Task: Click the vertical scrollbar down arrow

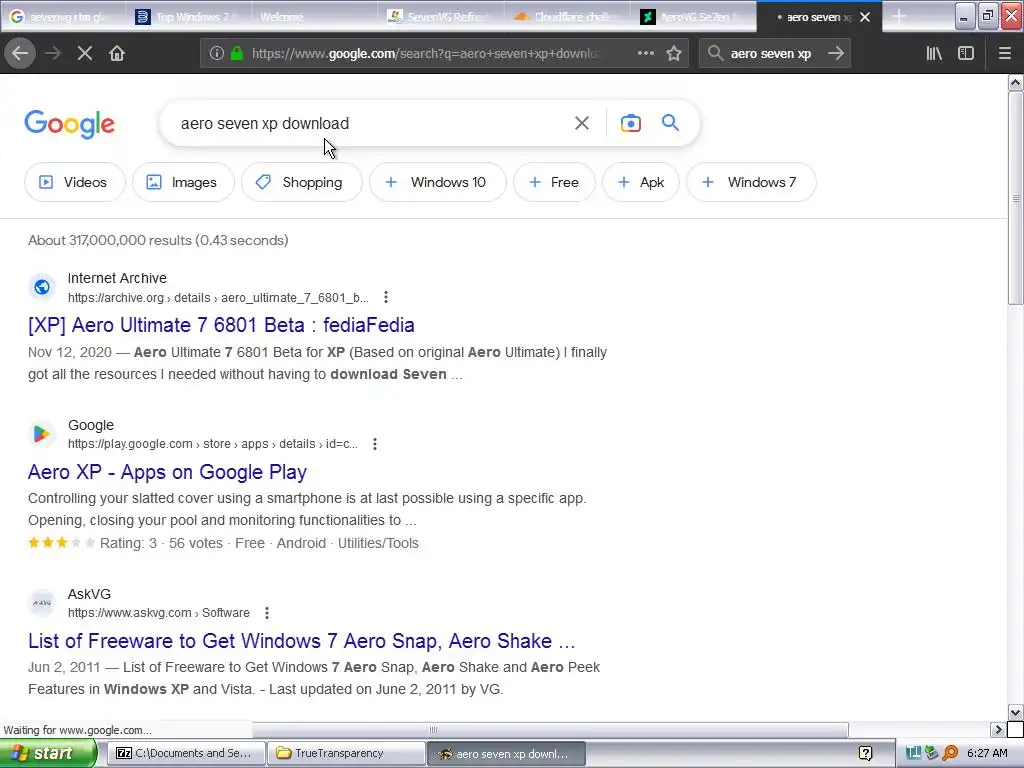Action: [x=1015, y=712]
